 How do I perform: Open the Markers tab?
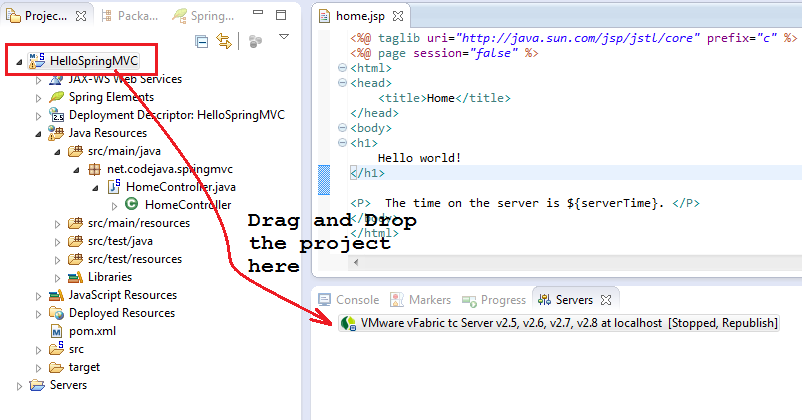click(x=420, y=300)
